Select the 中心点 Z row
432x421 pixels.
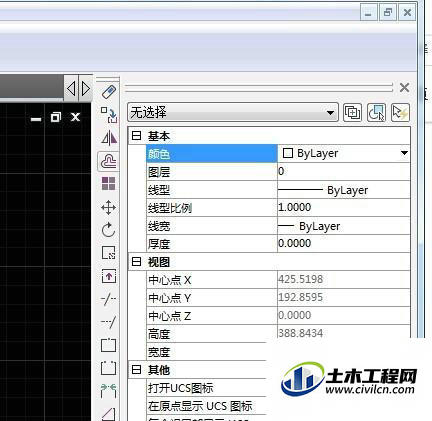pos(278,316)
